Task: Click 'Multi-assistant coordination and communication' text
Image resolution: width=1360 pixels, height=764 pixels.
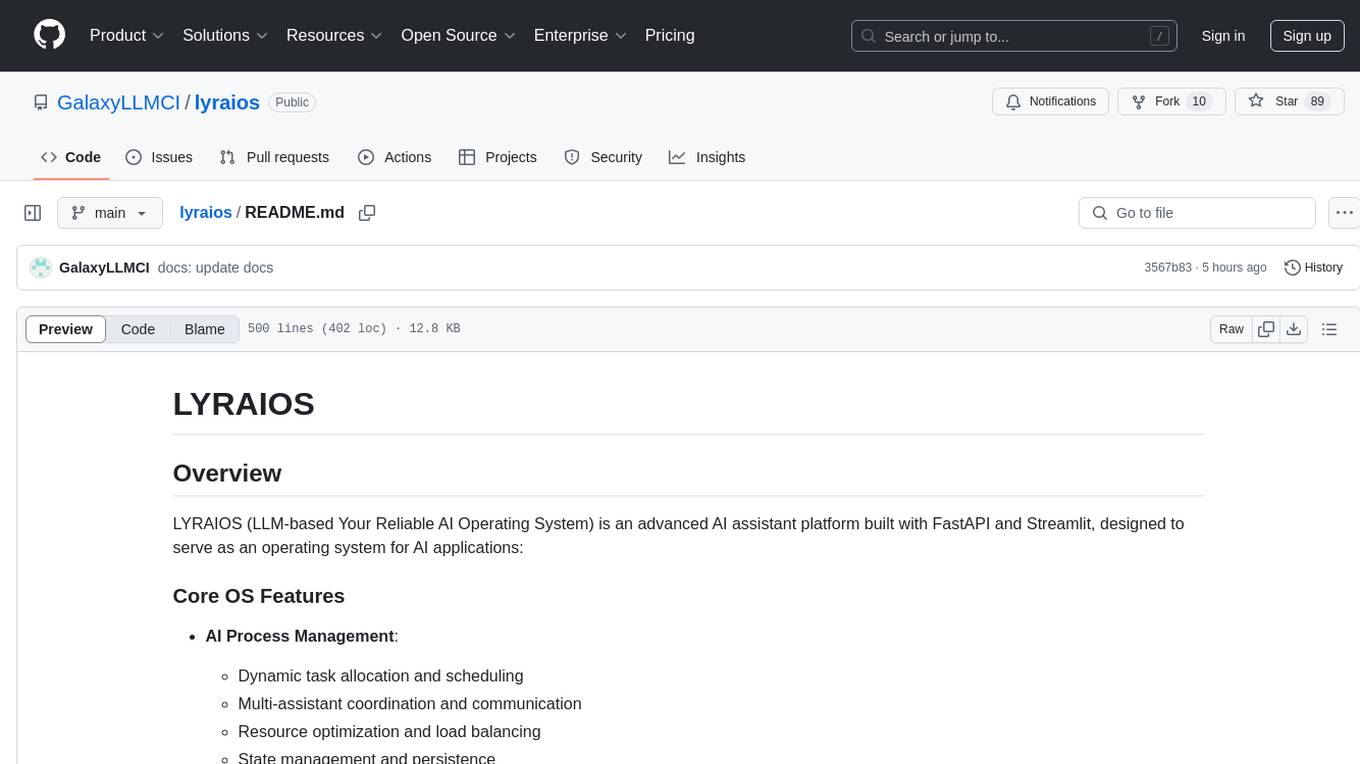Action: [x=410, y=704]
